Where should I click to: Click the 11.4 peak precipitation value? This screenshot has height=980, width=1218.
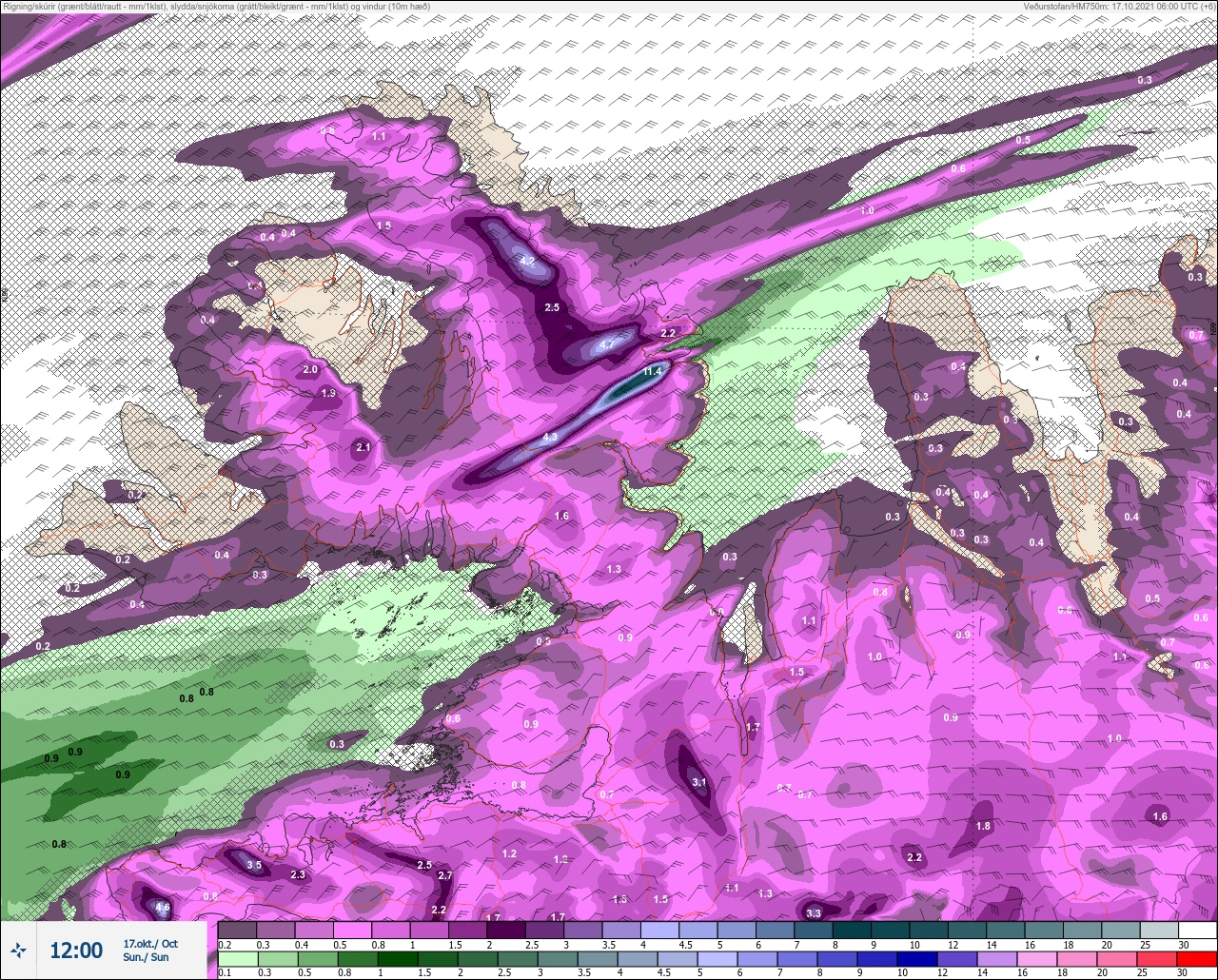pos(652,371)
